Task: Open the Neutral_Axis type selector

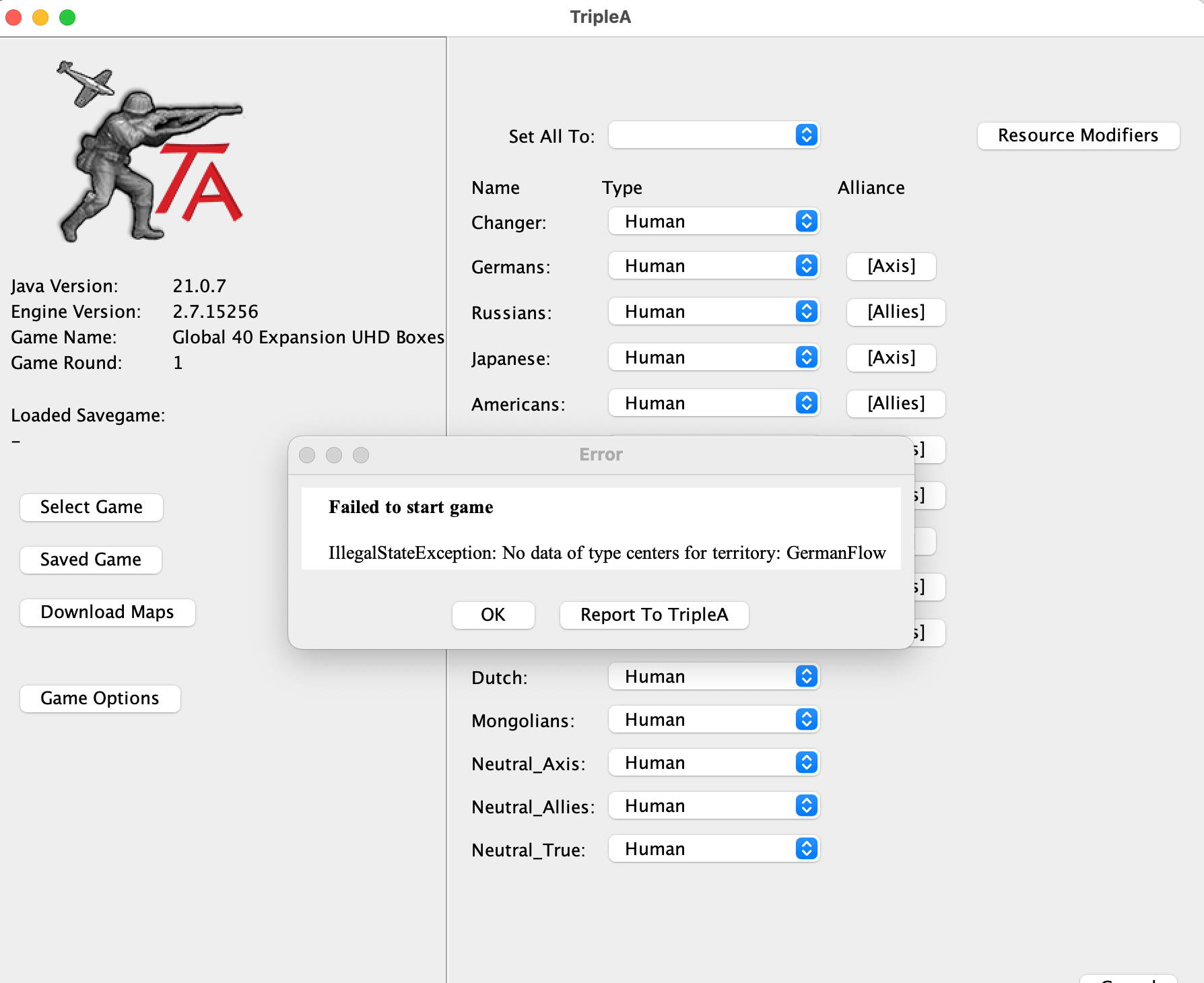Action: (x=713, y=762)
